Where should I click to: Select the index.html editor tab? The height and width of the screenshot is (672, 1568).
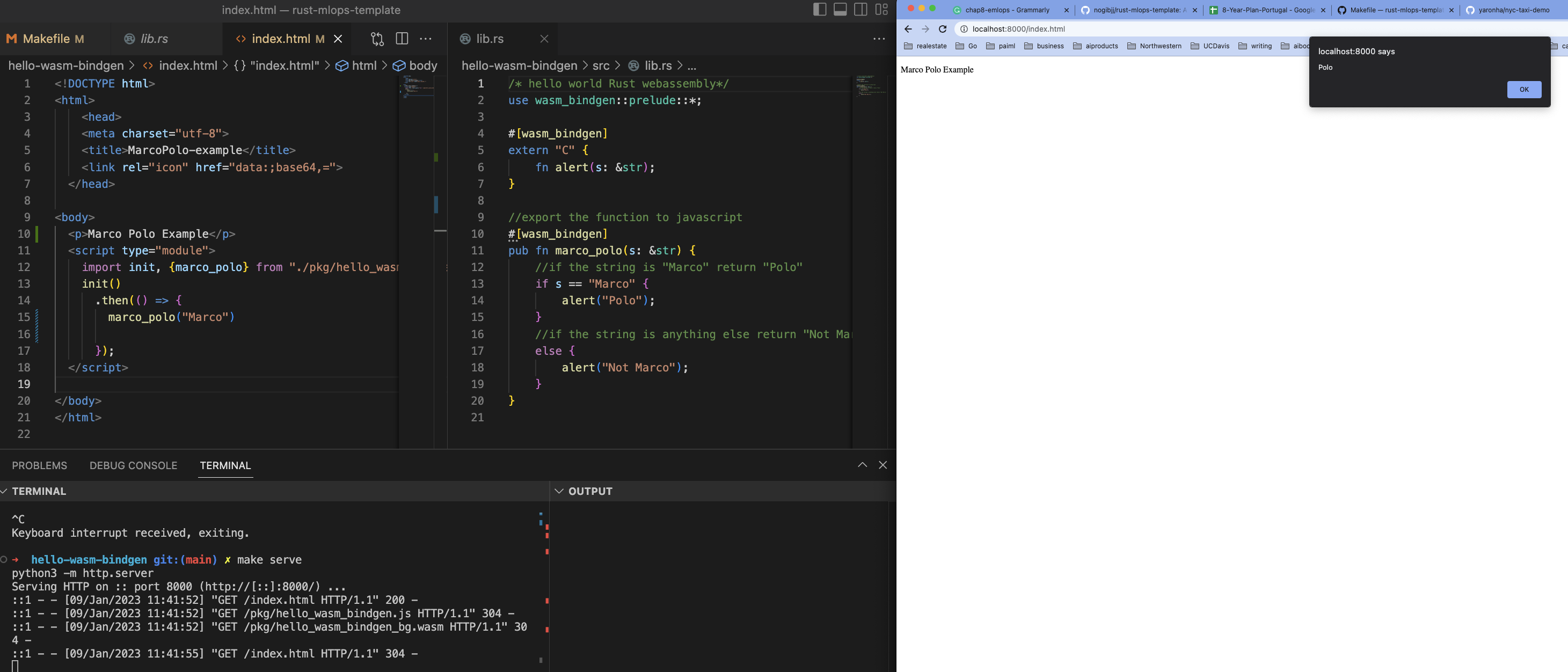[281, 39]
